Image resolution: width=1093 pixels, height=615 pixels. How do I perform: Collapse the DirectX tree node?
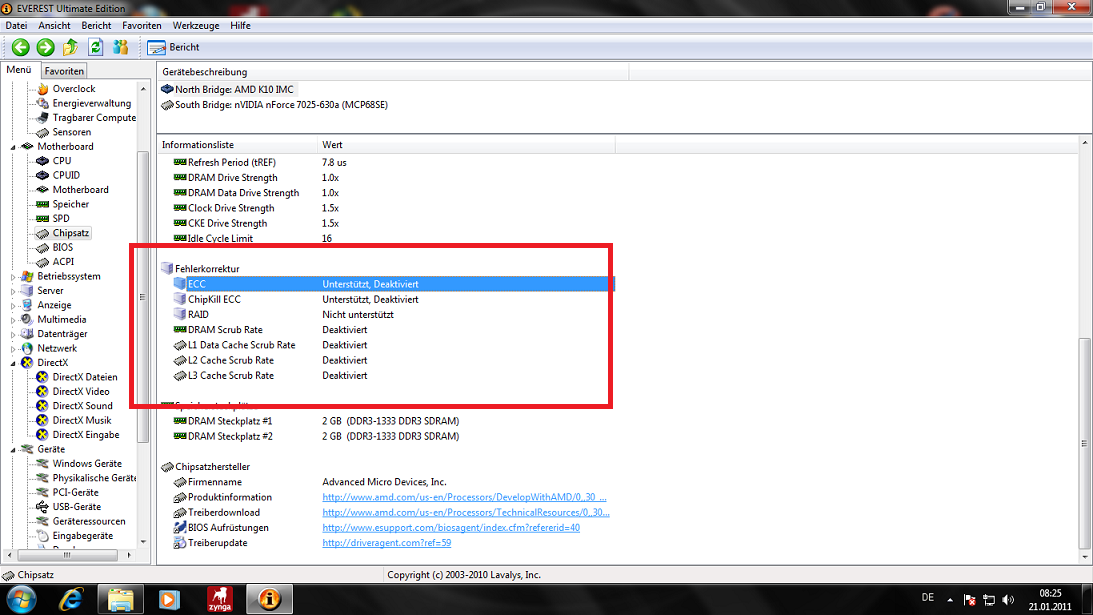tap(13, 363)
